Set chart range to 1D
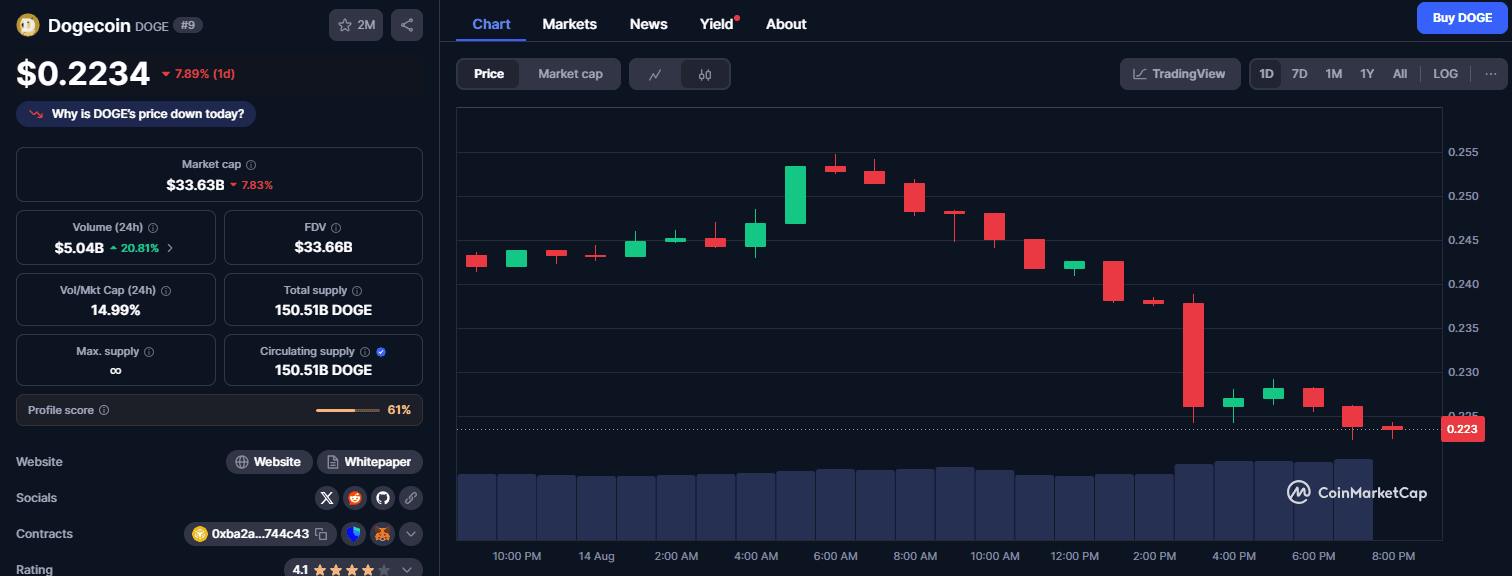 1266,74
